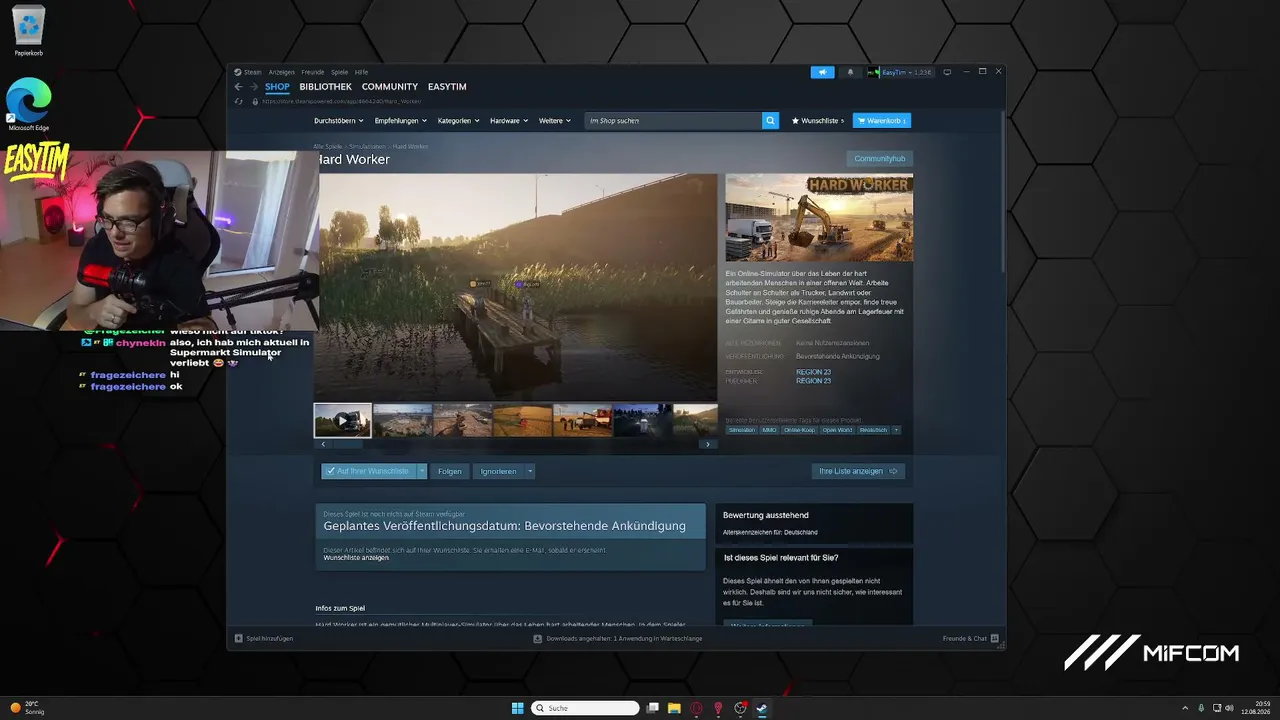
Task: Open the Hardware dropdown
Action: tap(508, 121)
